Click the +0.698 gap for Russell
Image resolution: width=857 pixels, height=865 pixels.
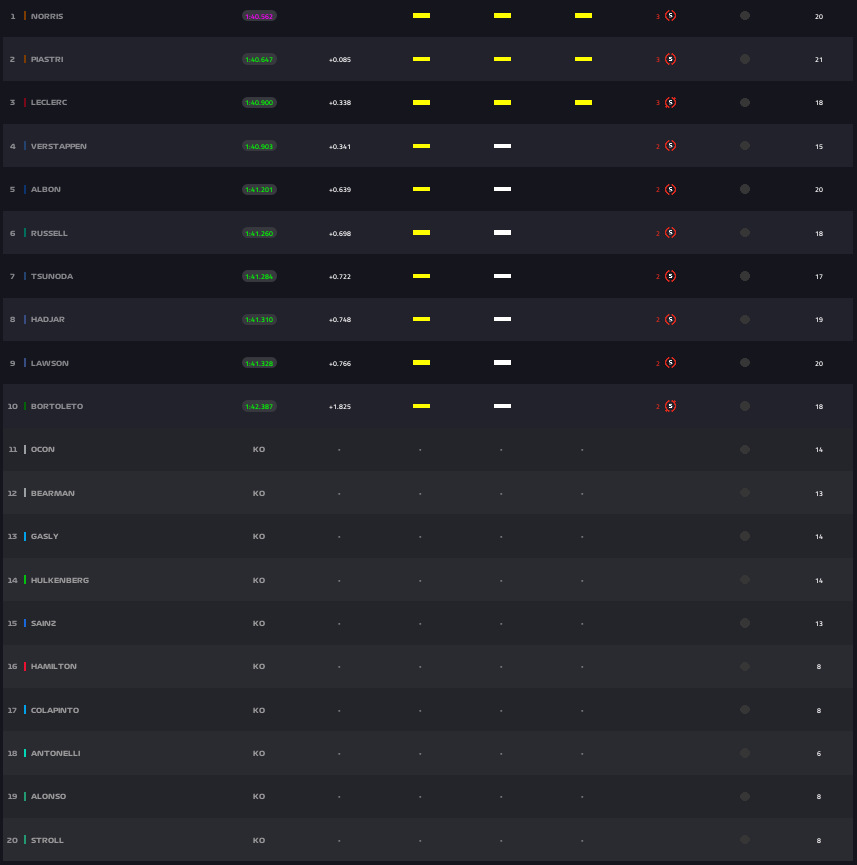click(340, 233)
